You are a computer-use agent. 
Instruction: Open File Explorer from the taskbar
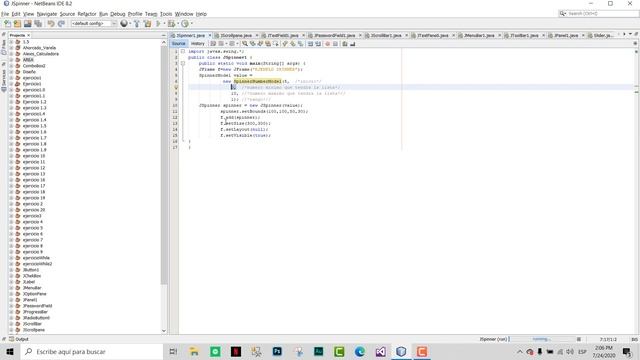[194, 351]
